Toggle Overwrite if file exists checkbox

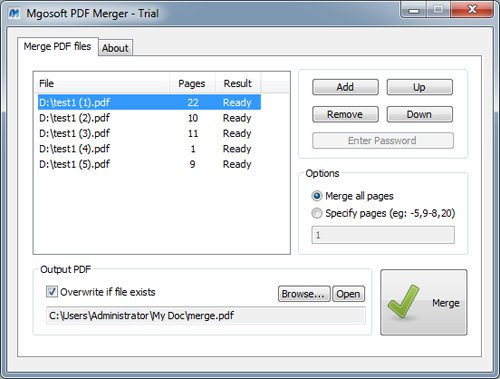coord(52,292)
